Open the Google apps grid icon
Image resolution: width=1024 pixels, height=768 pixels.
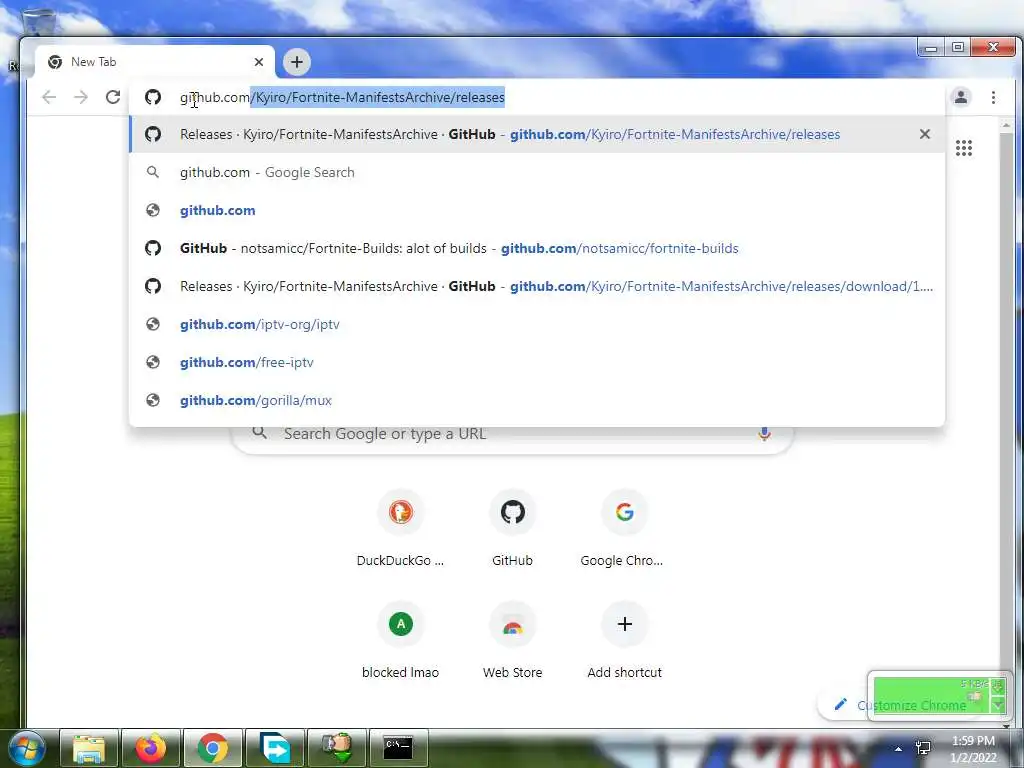(x=964, y=148)
